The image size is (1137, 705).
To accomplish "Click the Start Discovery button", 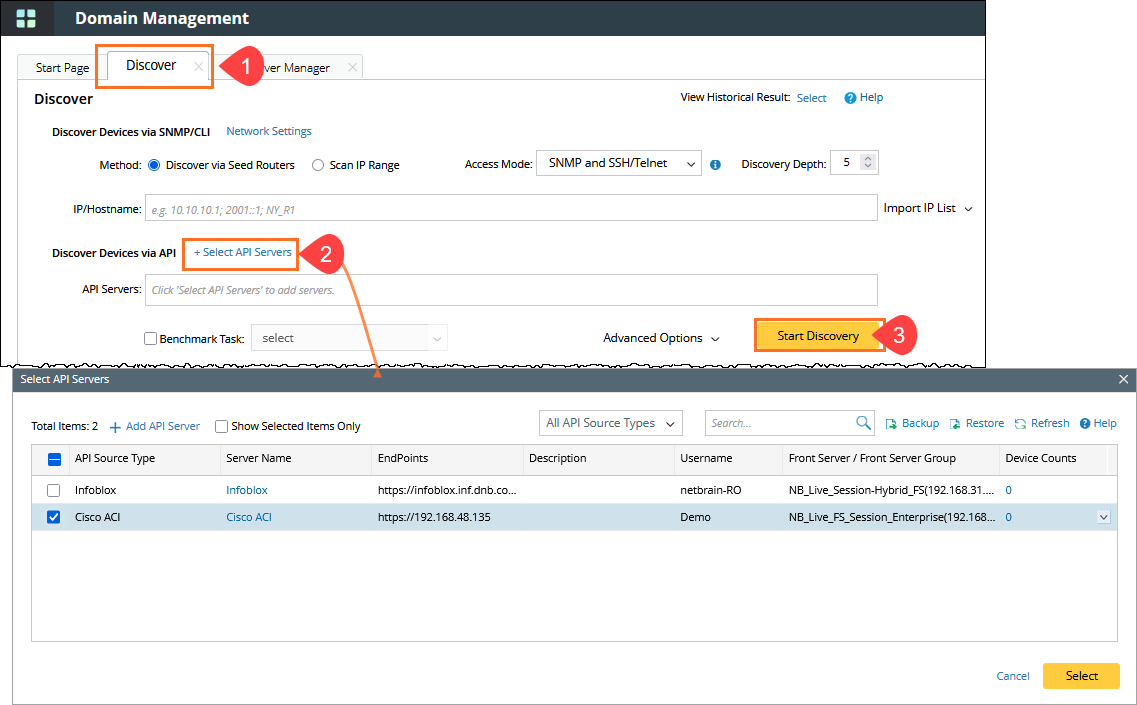I will 818,336.
